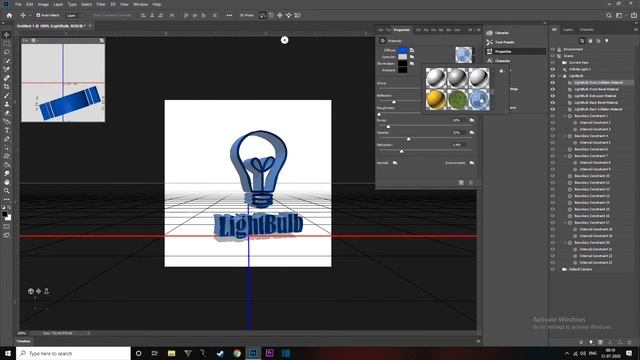Click the orbit camera icon in viewport

click(x=31, y=291)
